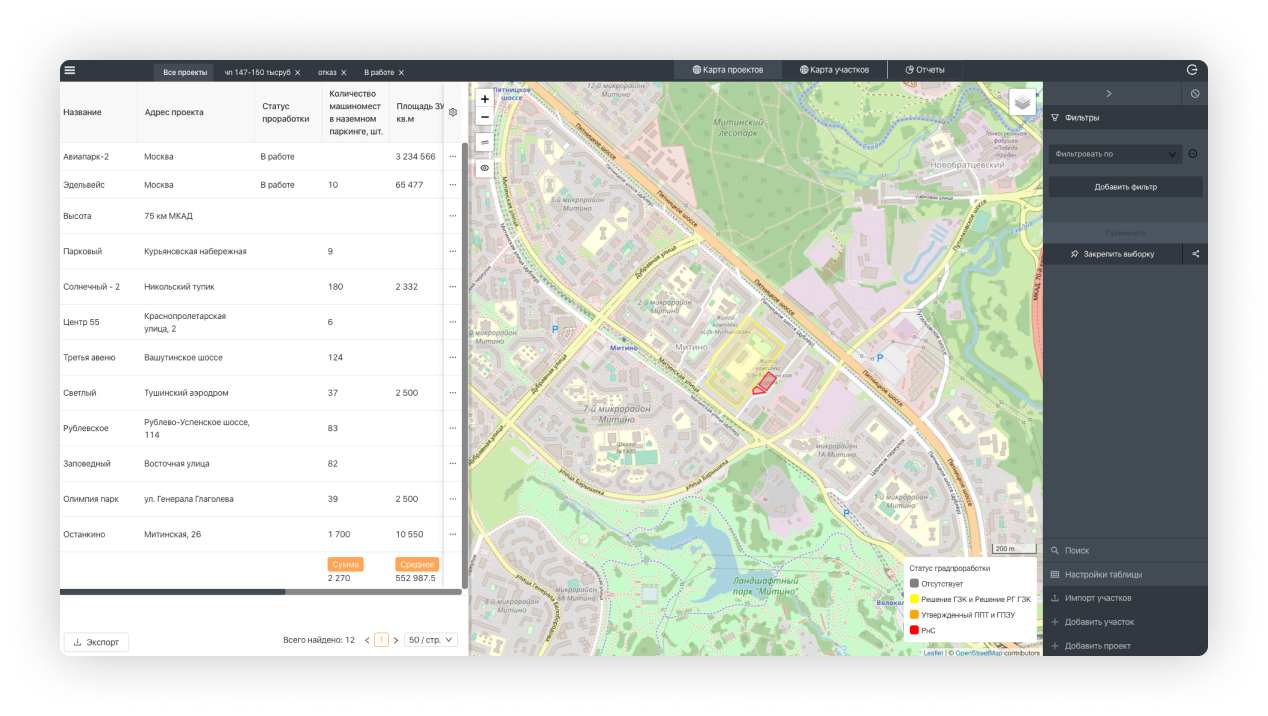Zoom in on the map
Screen dimensions: 1268x716
(485, 99)
